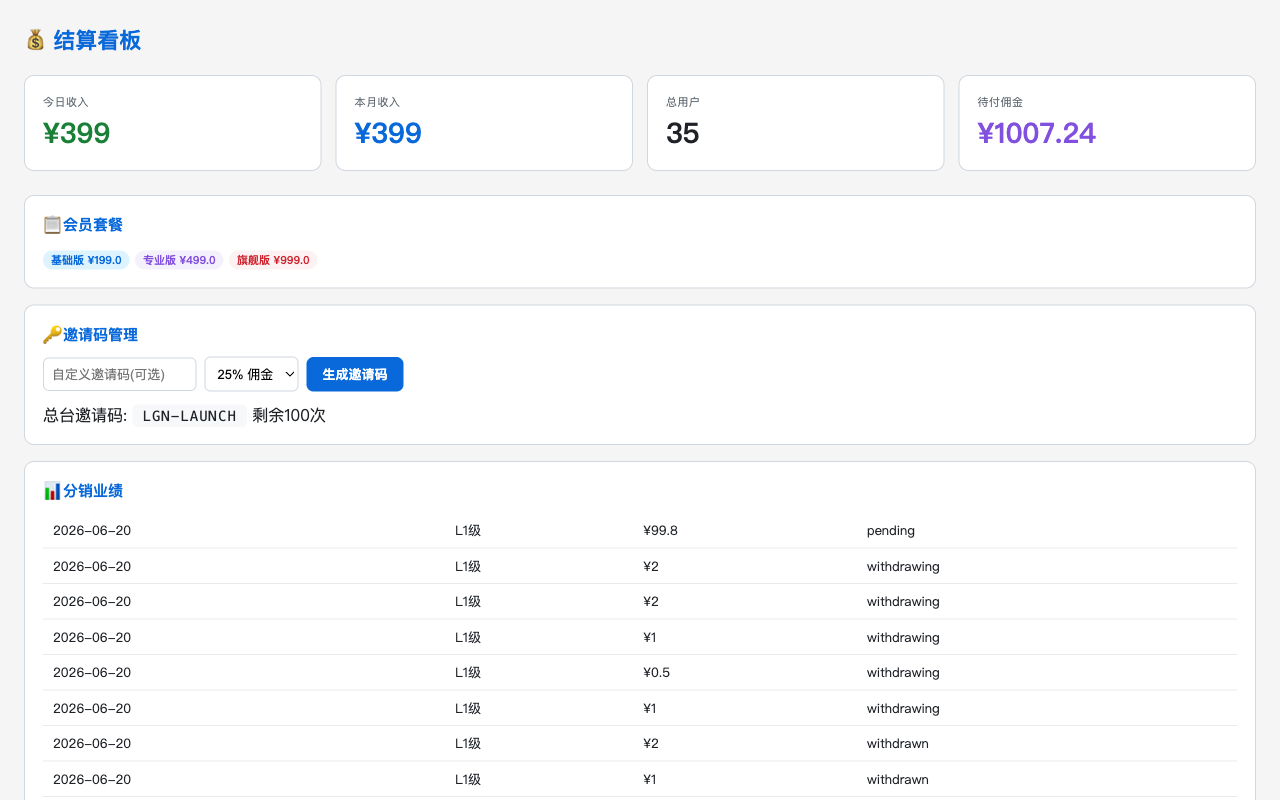
Task: Select the 基础版 ¥199.0 plan badge
Action: tap(86, 260)
